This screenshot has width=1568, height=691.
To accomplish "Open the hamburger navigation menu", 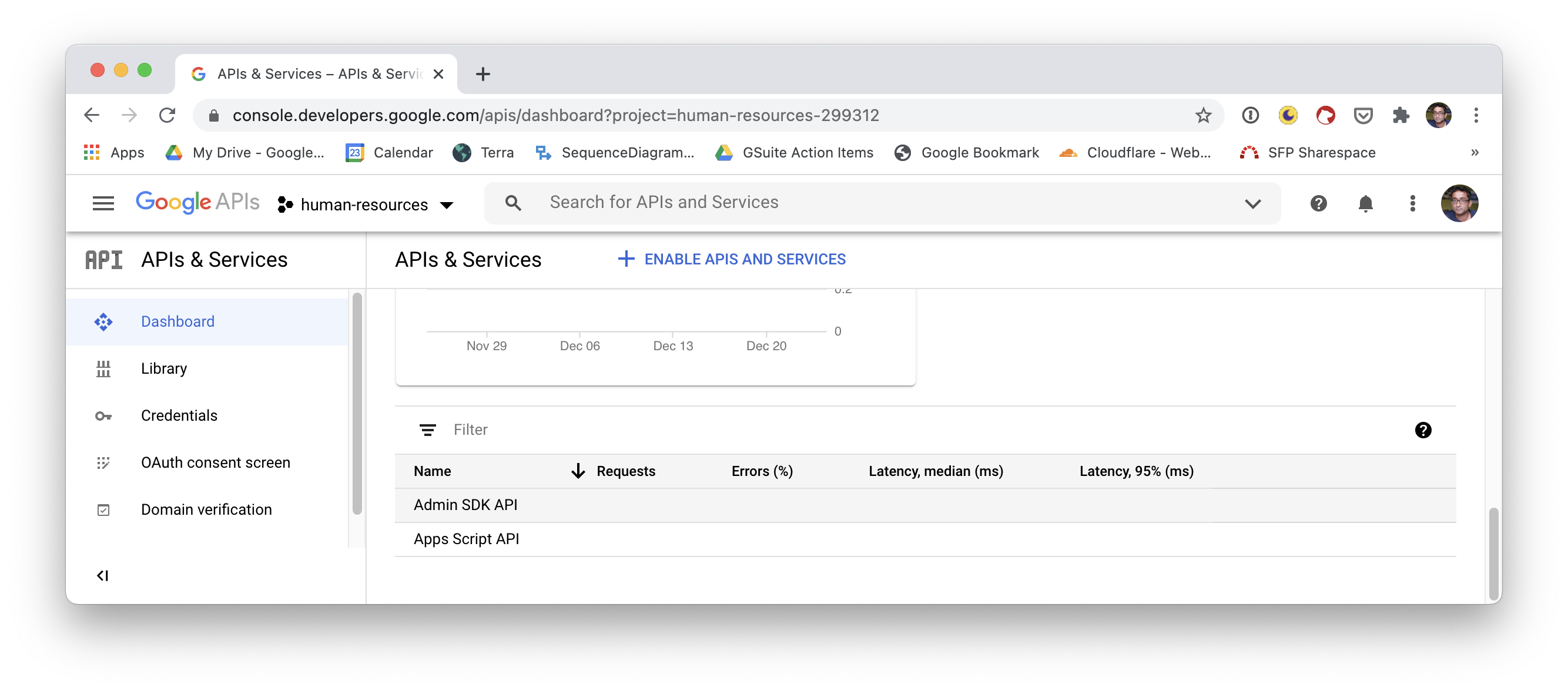I will pos(103,203).
